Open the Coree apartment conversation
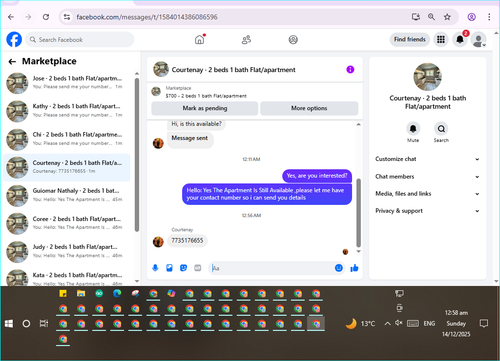 pyautogui.click(x=67, y=223)
